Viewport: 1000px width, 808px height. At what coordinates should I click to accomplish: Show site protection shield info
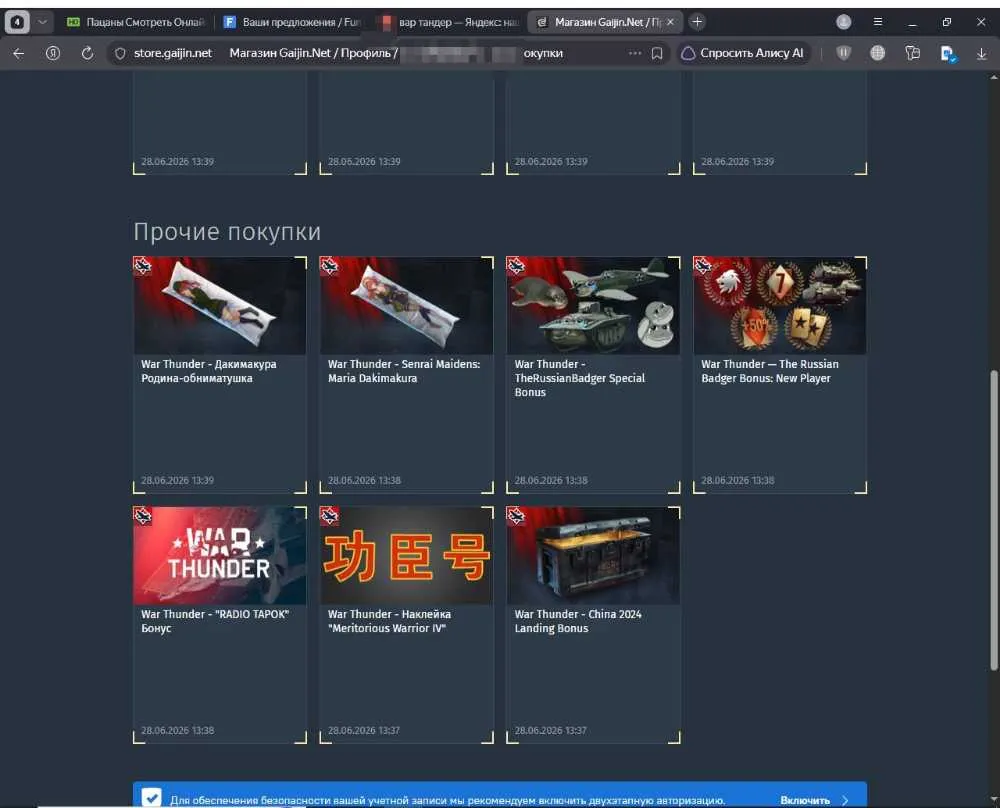(x=120, y=54)
